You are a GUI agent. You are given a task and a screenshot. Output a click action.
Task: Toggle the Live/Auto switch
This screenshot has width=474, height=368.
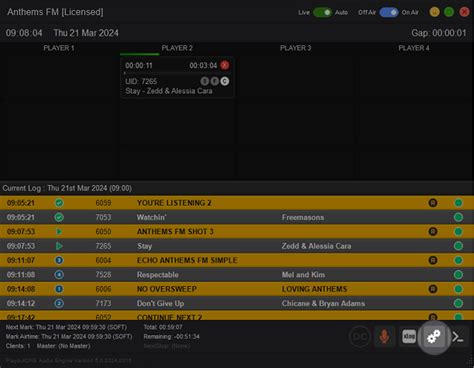click(x=322, y=12)
